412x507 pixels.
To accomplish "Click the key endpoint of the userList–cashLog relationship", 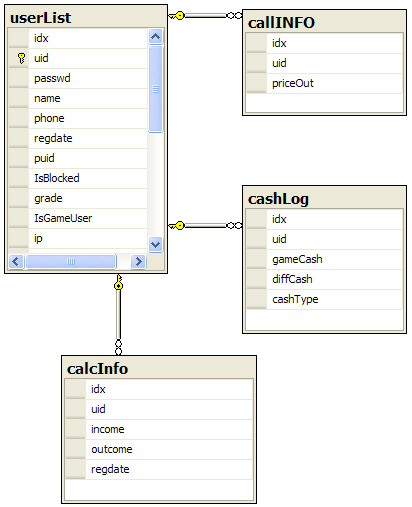I will pyautogui.click(x=177, y=226).
